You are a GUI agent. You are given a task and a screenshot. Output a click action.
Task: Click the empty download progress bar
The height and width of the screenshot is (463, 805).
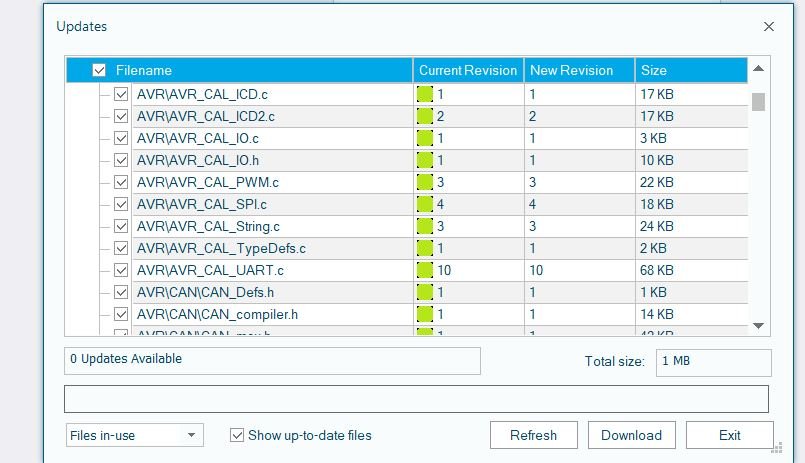coord(416,399)
